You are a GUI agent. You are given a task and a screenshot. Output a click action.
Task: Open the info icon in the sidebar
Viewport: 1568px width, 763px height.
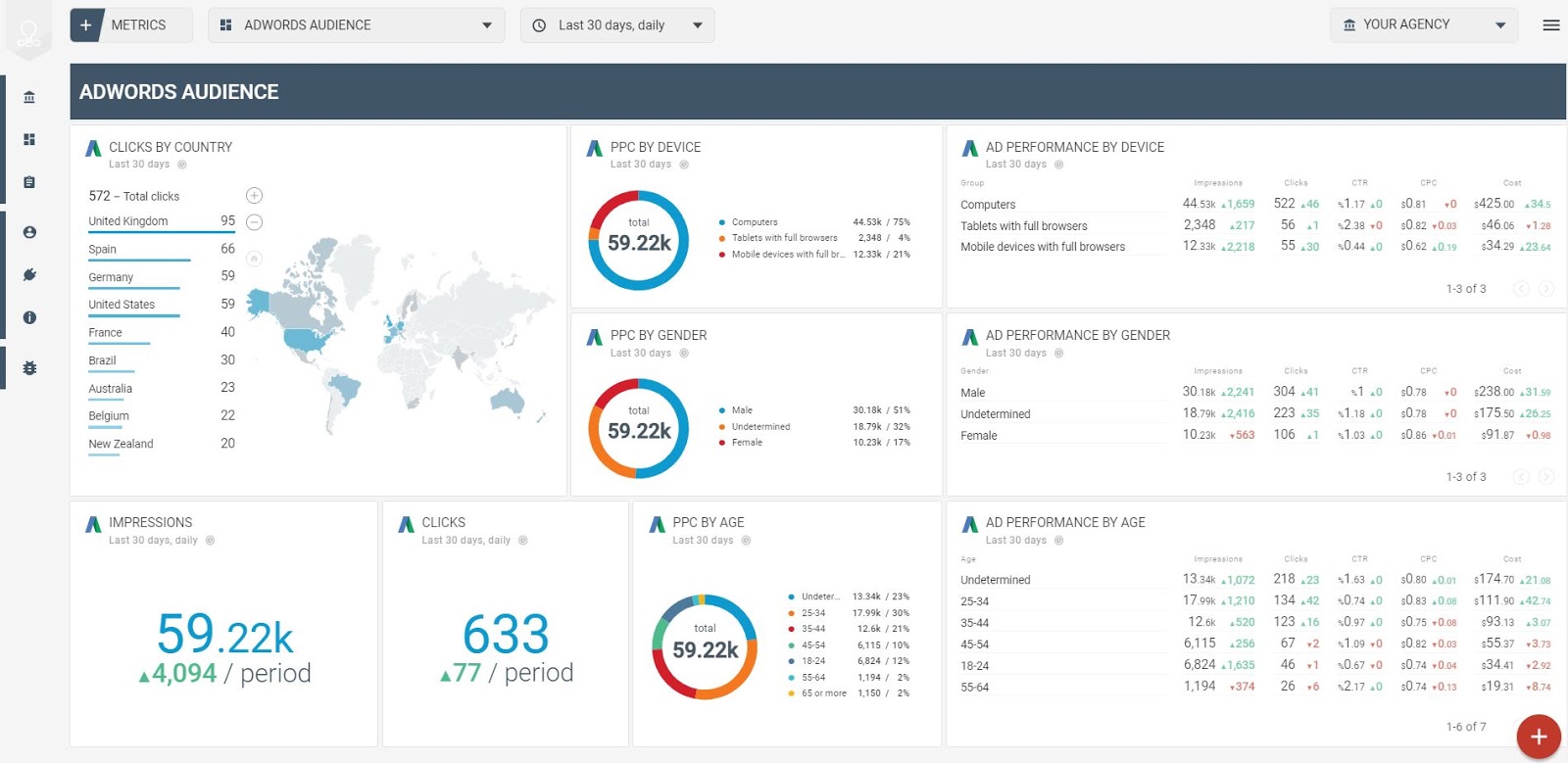29,317
